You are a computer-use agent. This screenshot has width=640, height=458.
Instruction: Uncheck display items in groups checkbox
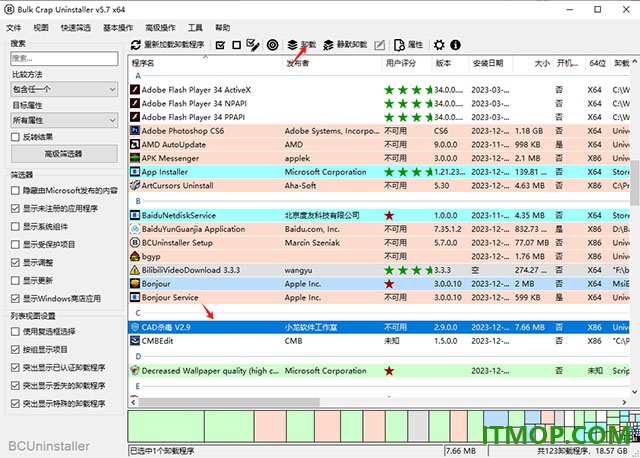coord(15,349)
